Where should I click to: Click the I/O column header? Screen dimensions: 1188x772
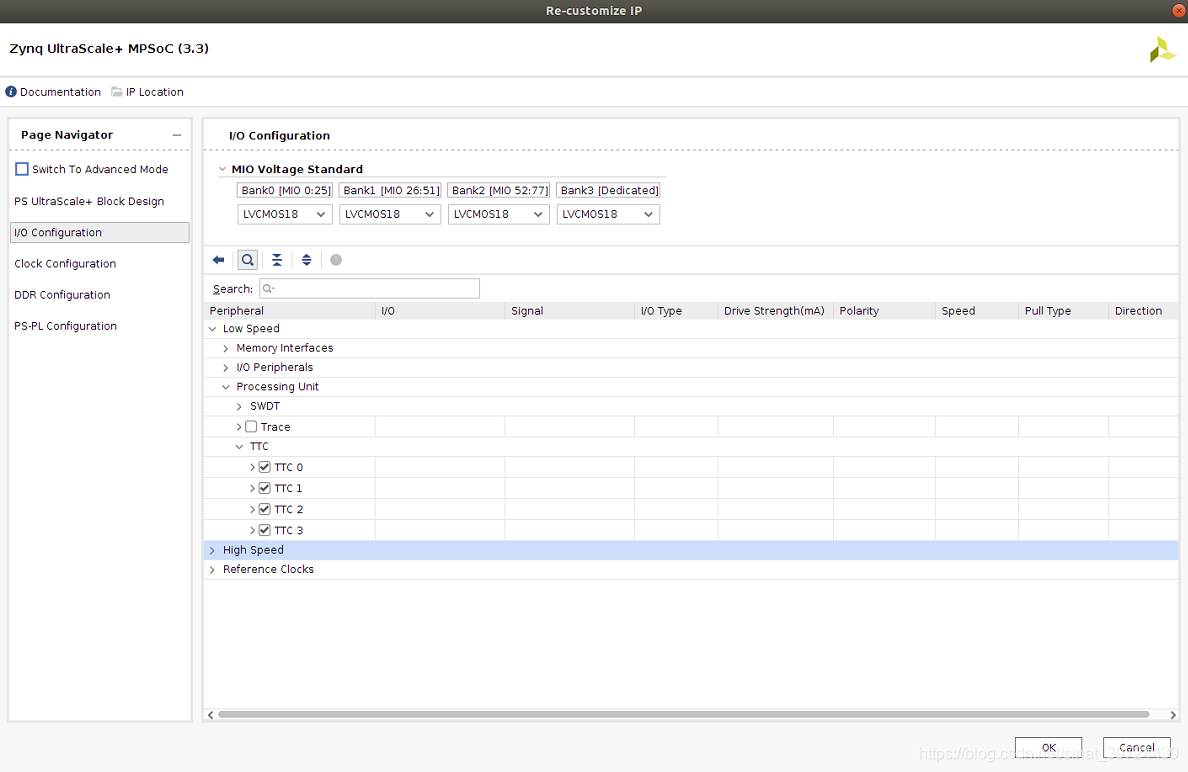point(440,311)
